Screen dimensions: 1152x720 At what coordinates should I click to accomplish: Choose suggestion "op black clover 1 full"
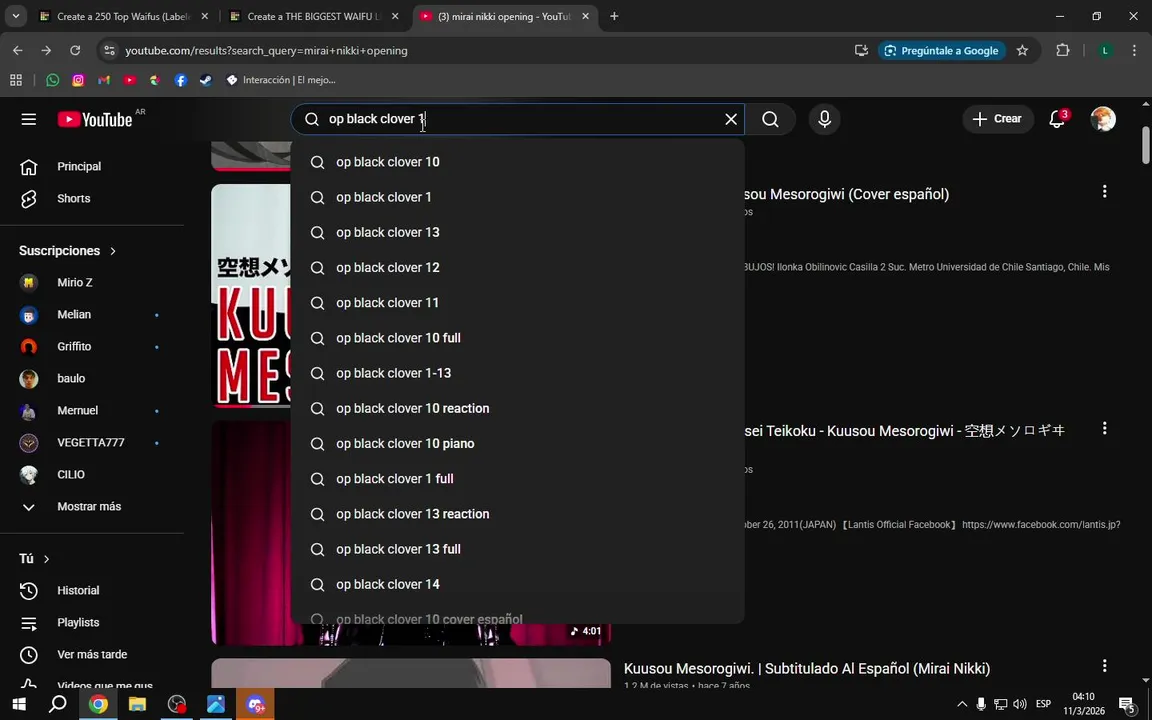(x=517, y=479)
